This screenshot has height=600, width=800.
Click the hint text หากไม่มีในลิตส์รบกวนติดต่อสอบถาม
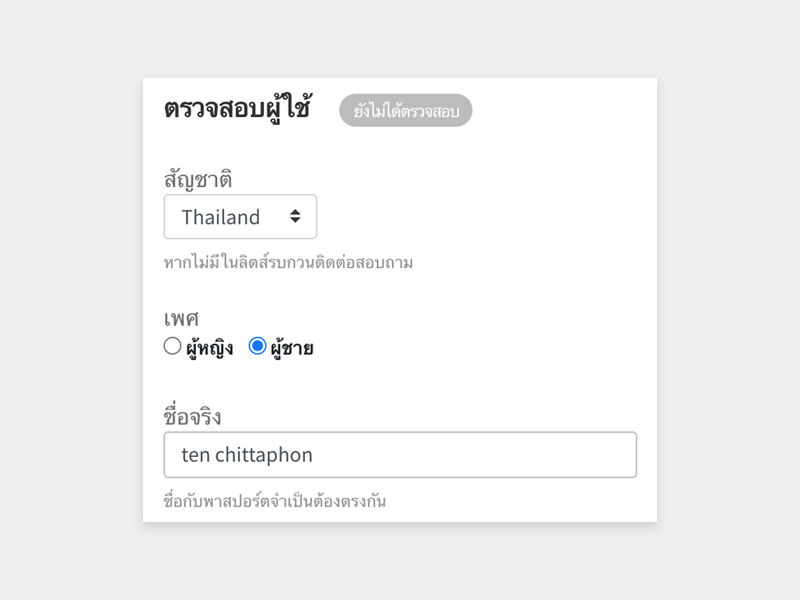tap(288, 262)
